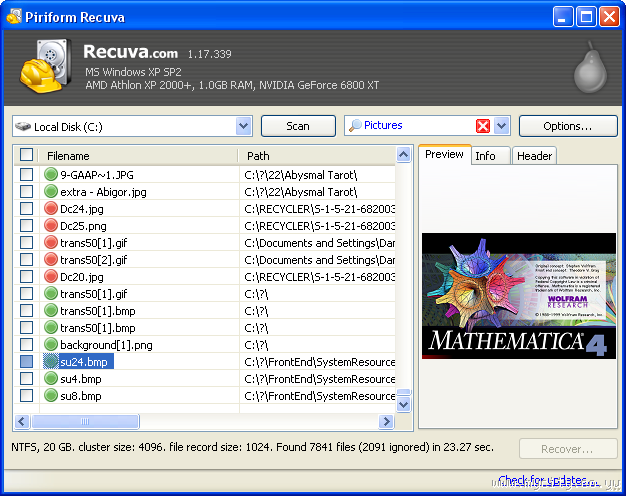Click the horizontal scrollbar thumb
The width and height of the screenshot is (626, 496).
(85, 421)
